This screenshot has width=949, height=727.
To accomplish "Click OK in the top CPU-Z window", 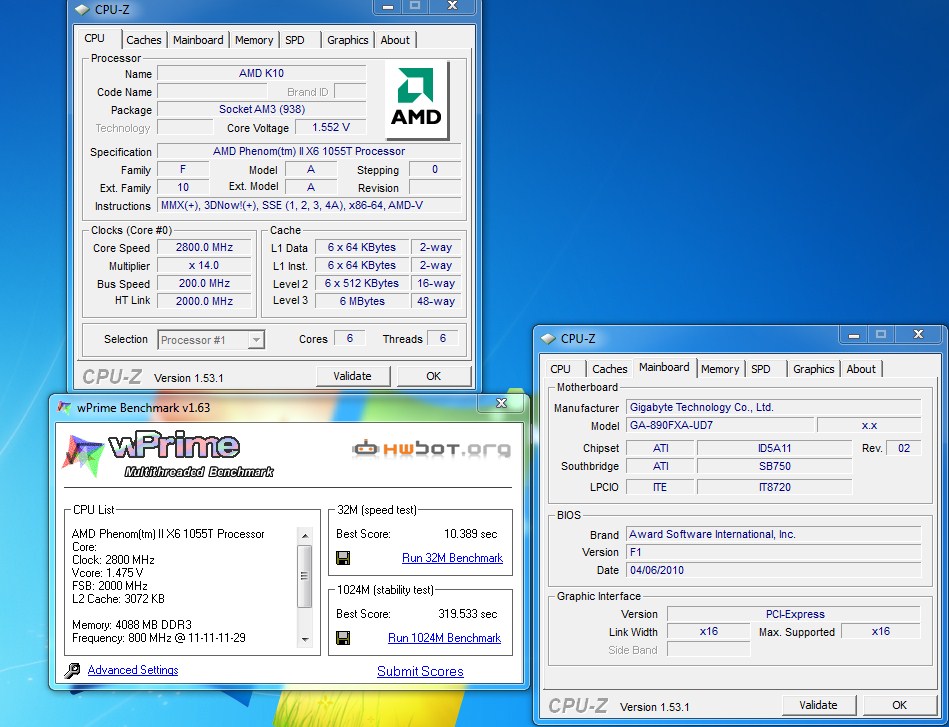I will click(433, 376).
